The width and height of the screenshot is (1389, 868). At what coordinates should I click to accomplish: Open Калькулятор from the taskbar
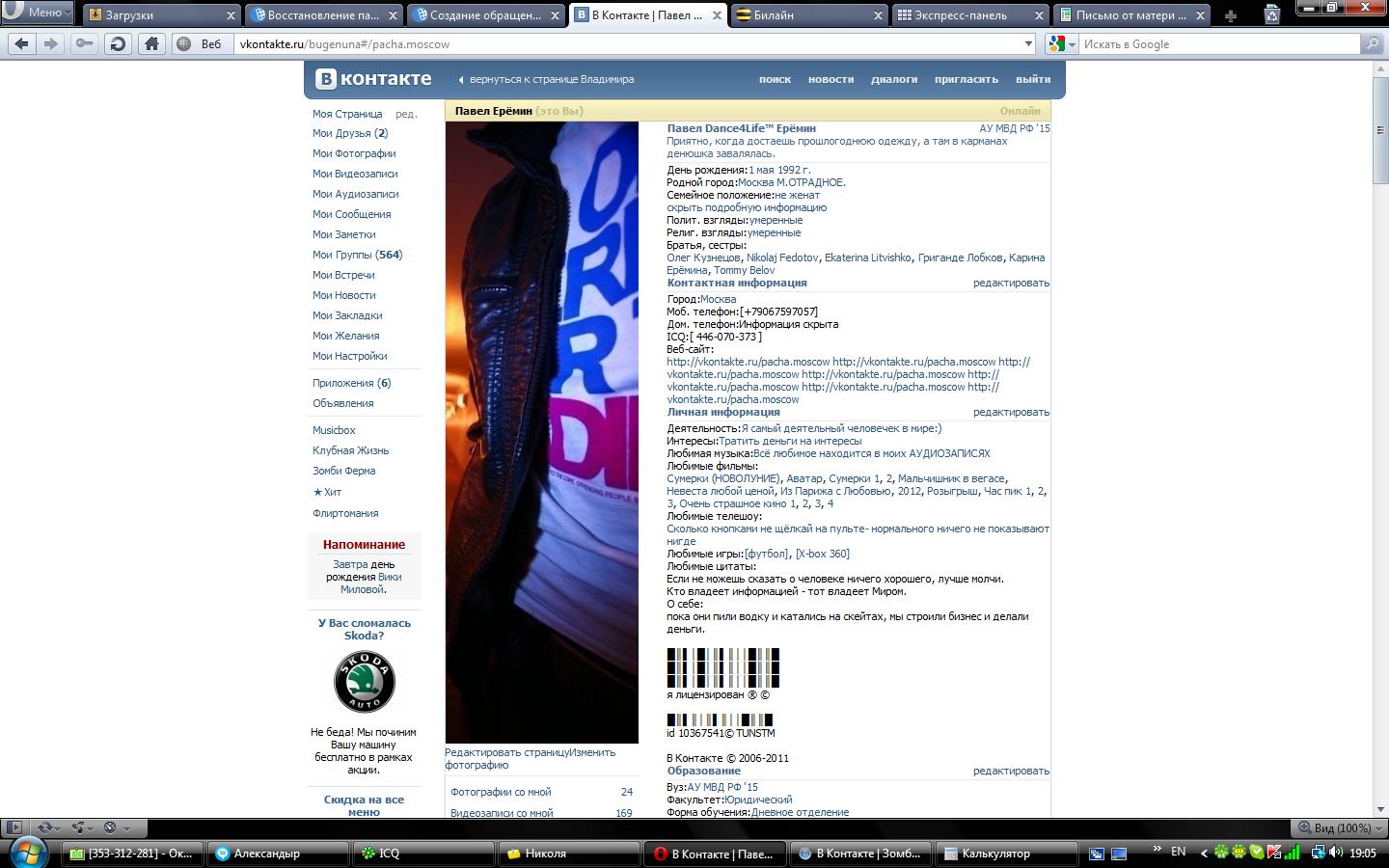point(1006,854)
